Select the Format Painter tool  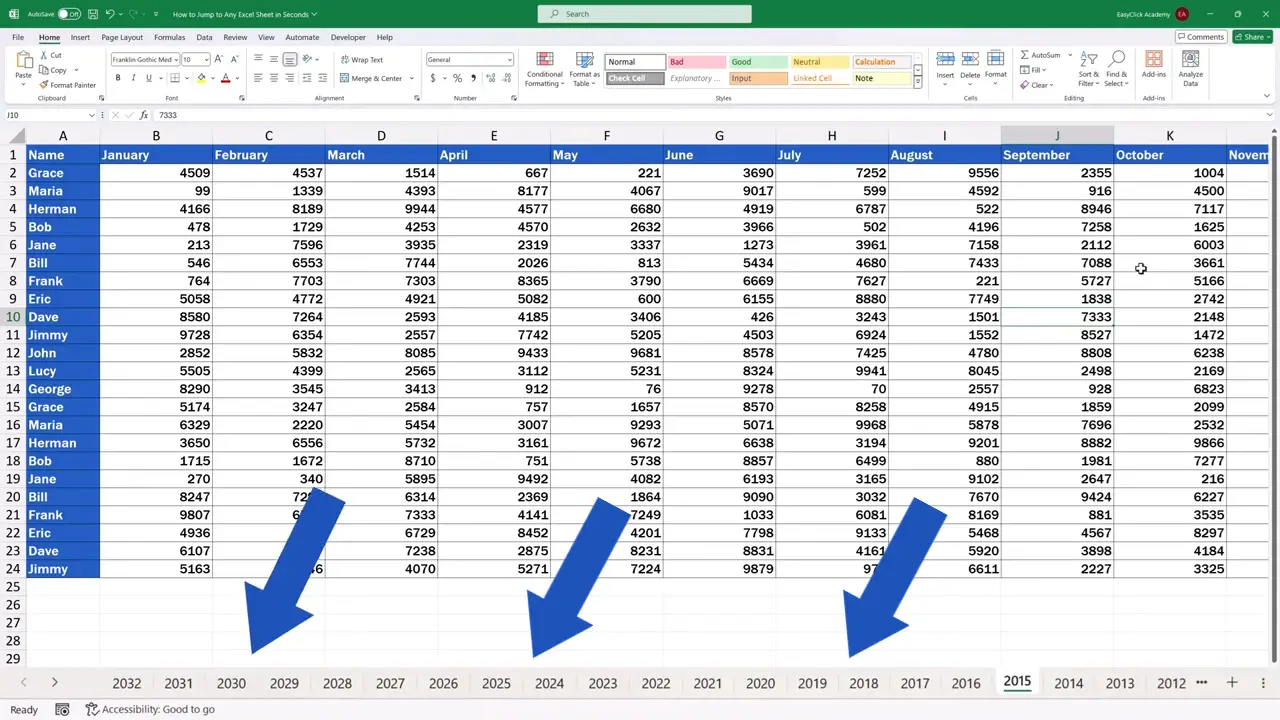pos(66,84)
